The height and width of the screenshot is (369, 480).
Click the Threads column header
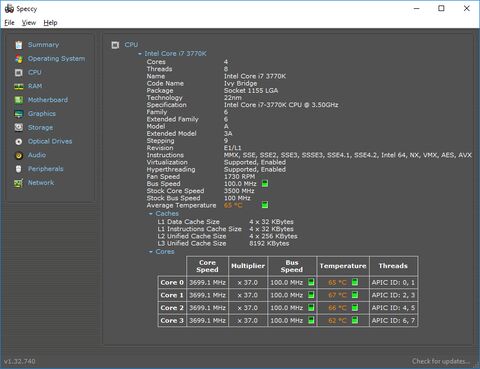tap(393, 266)
